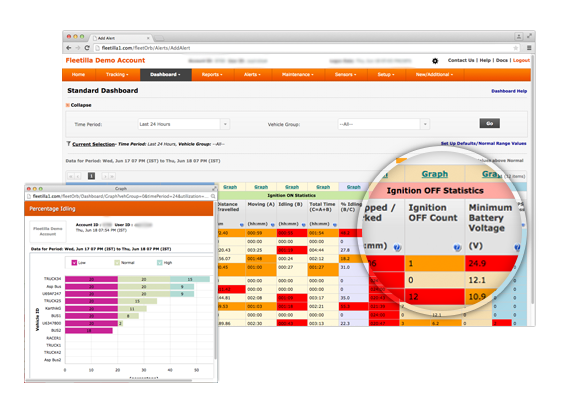
Task: Open the Dashboard Help link
Action: coord(509,91)
